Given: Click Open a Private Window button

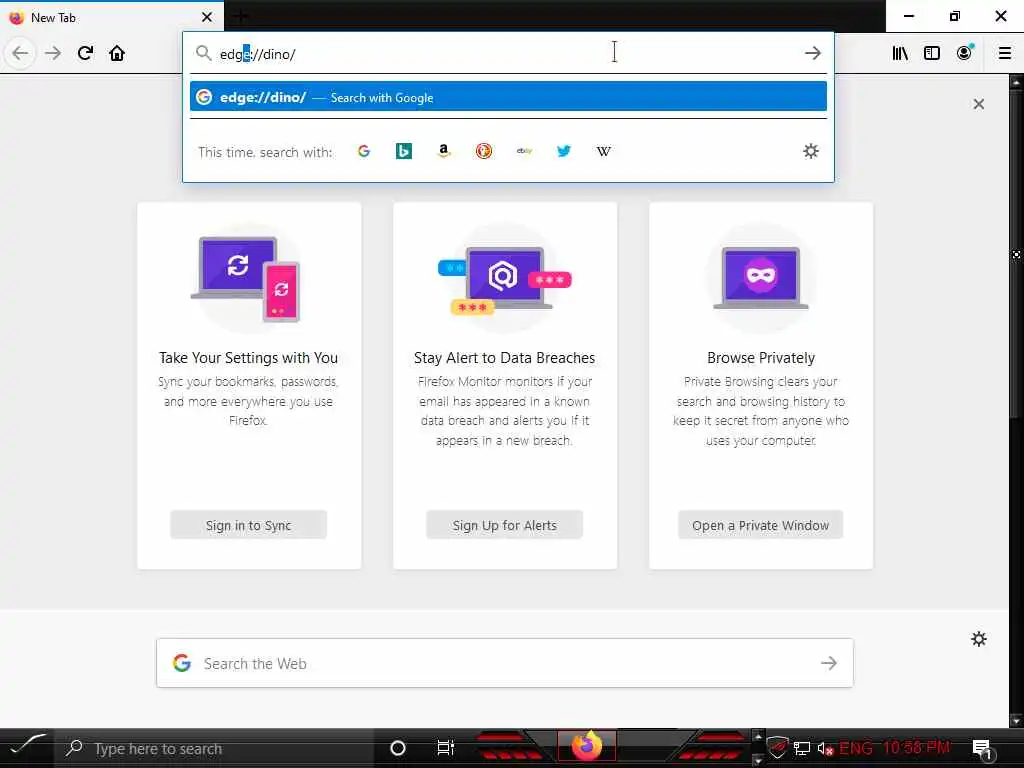Looking at the screenshot, I should coord(760,525).
